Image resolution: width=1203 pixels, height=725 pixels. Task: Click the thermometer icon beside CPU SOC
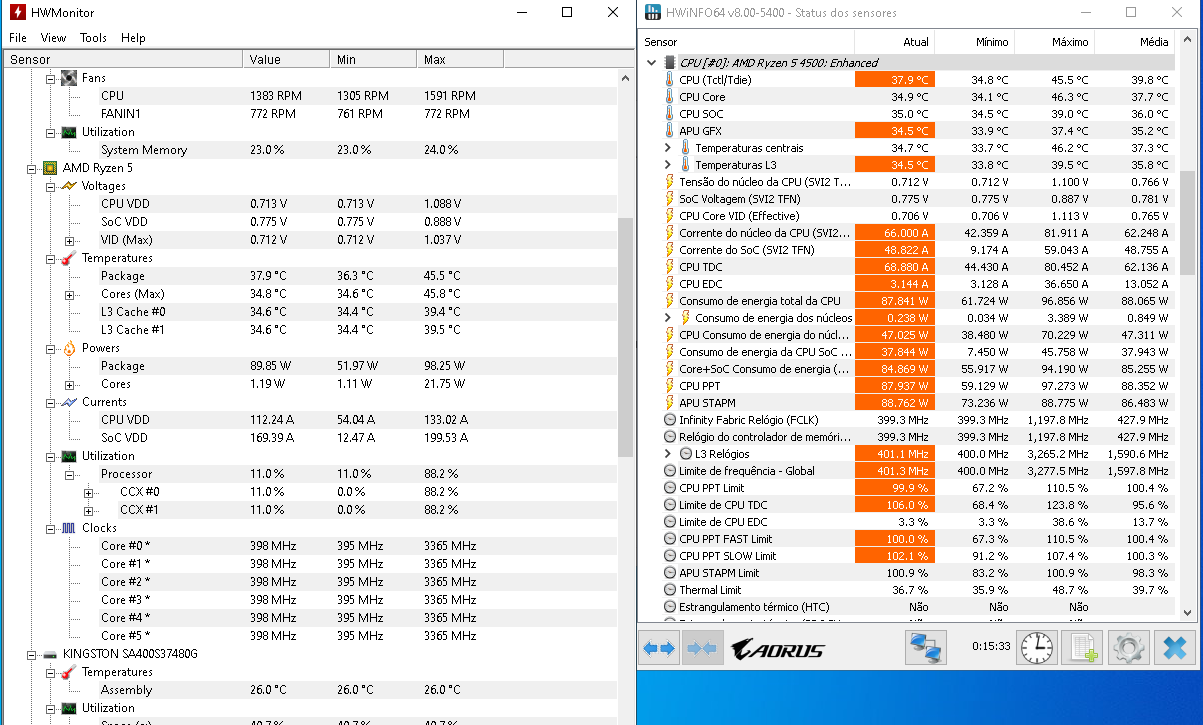(x=670, y=114)
